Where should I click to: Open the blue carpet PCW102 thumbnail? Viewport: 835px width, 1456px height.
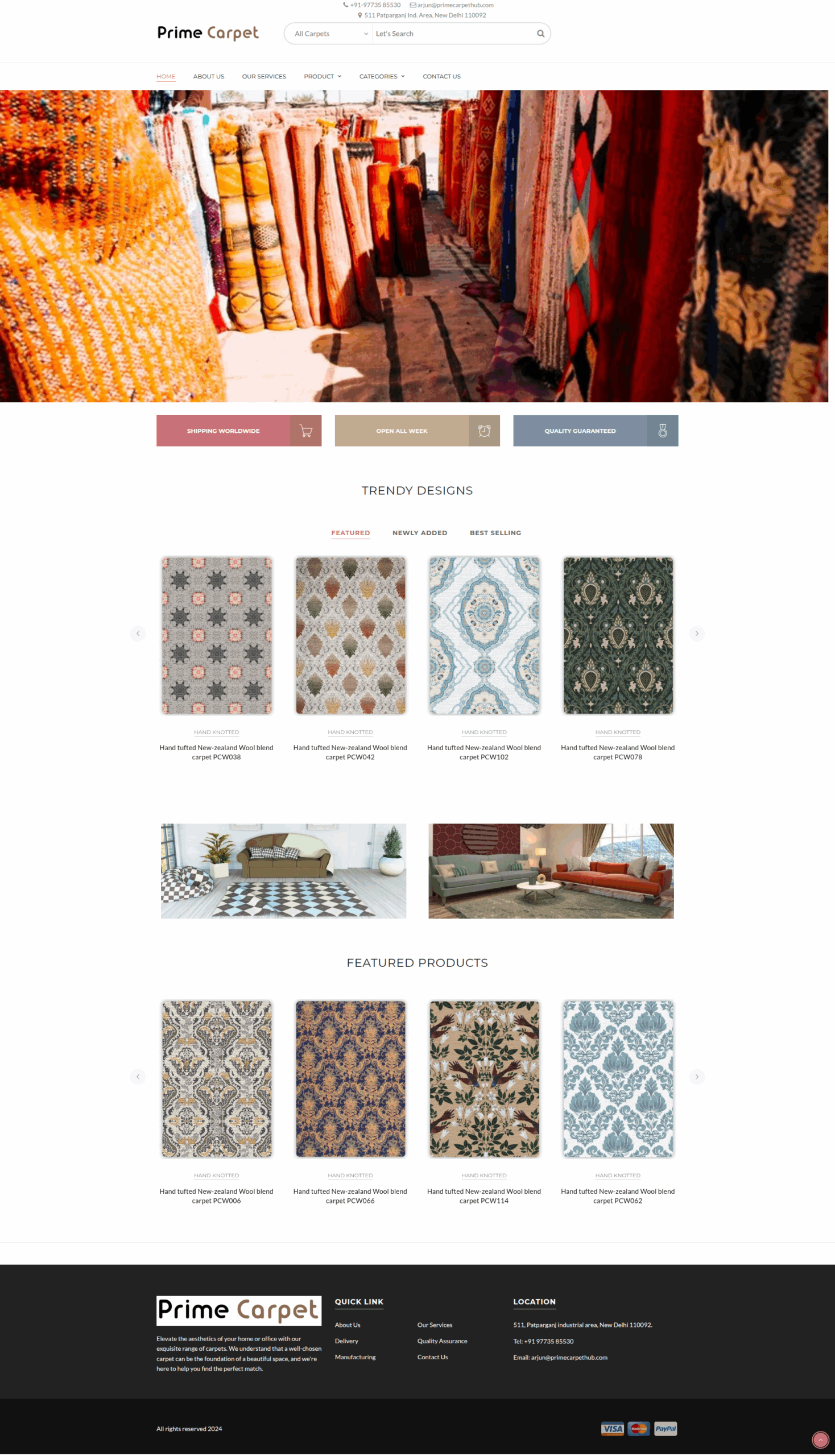(x=484, y=635)
